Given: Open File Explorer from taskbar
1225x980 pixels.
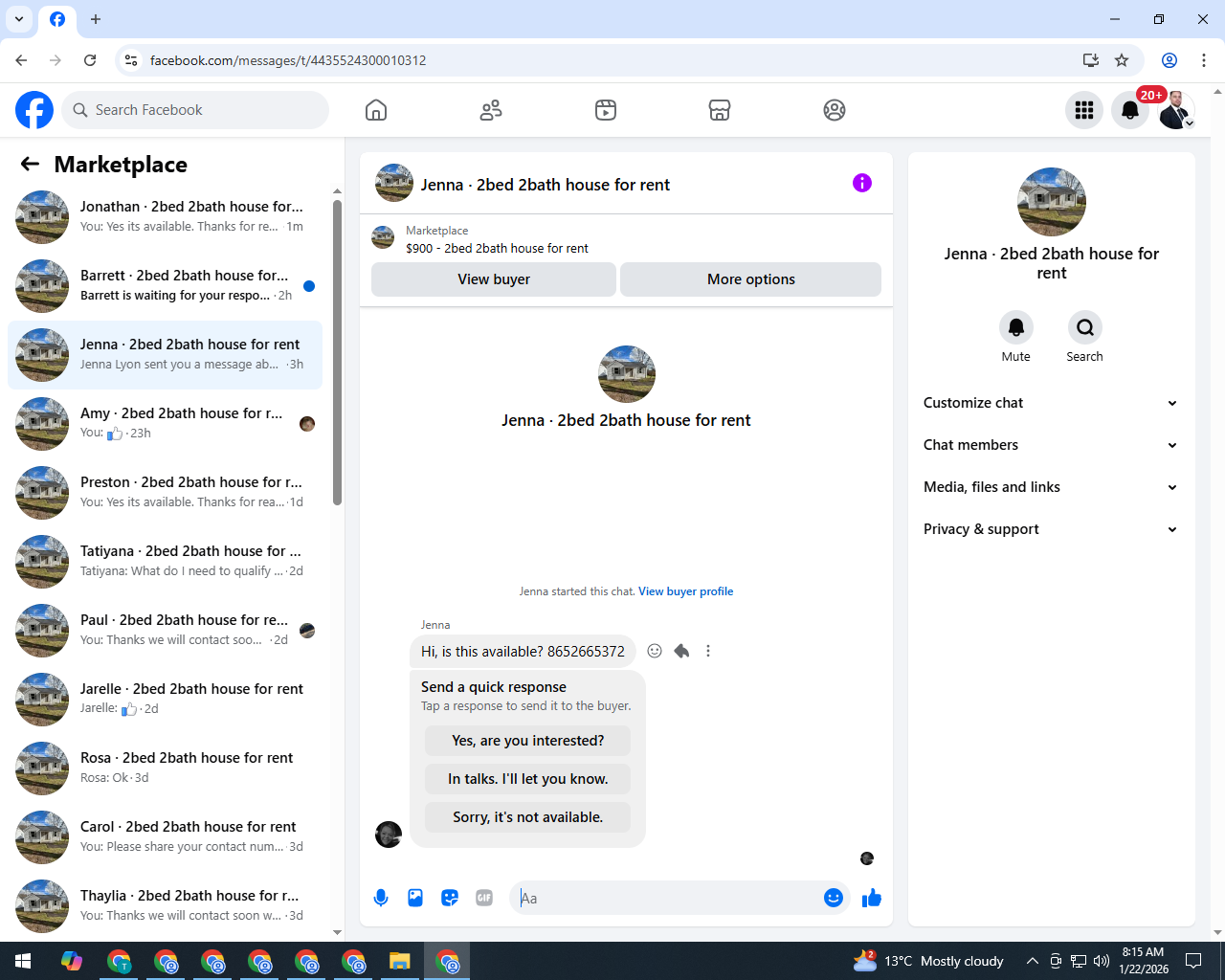Looking at the screenshot, I should [x=400, y=961].
